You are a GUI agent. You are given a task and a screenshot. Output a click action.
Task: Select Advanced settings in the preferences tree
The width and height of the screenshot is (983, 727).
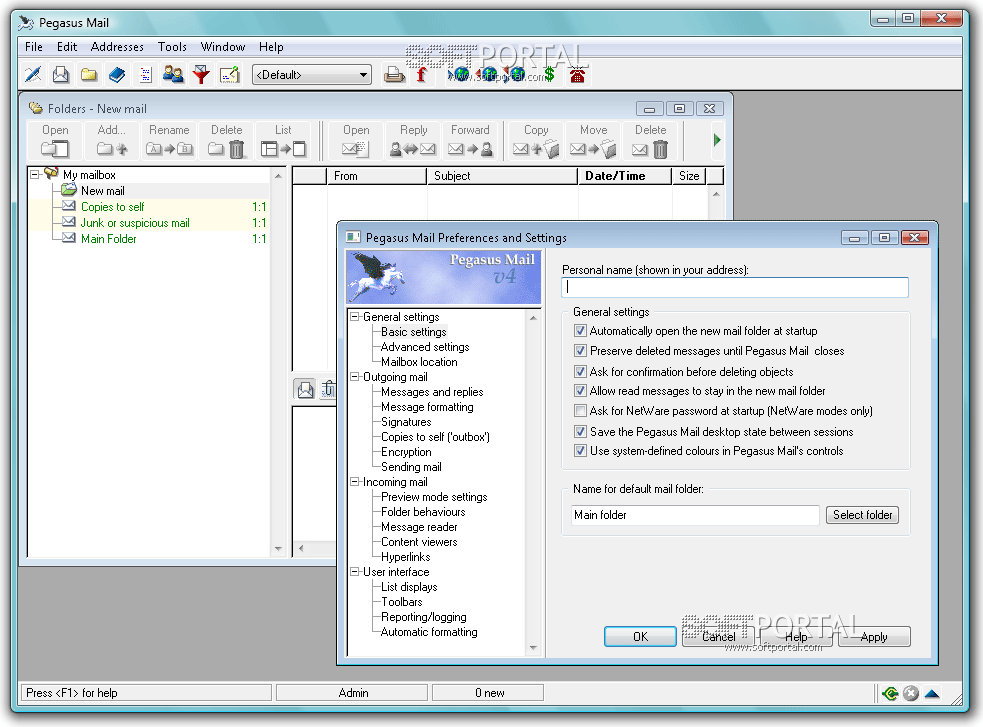point(425,347)
